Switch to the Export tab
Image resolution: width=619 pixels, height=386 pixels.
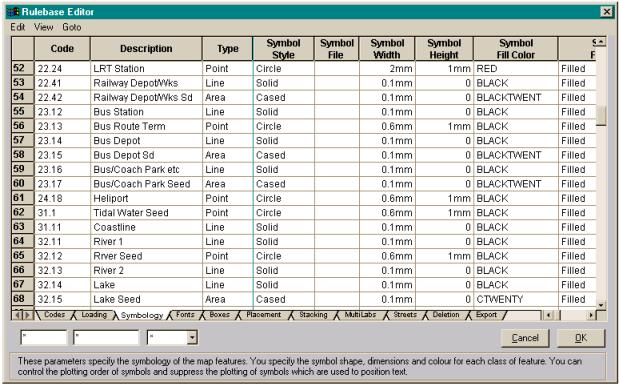coord(486,315)
